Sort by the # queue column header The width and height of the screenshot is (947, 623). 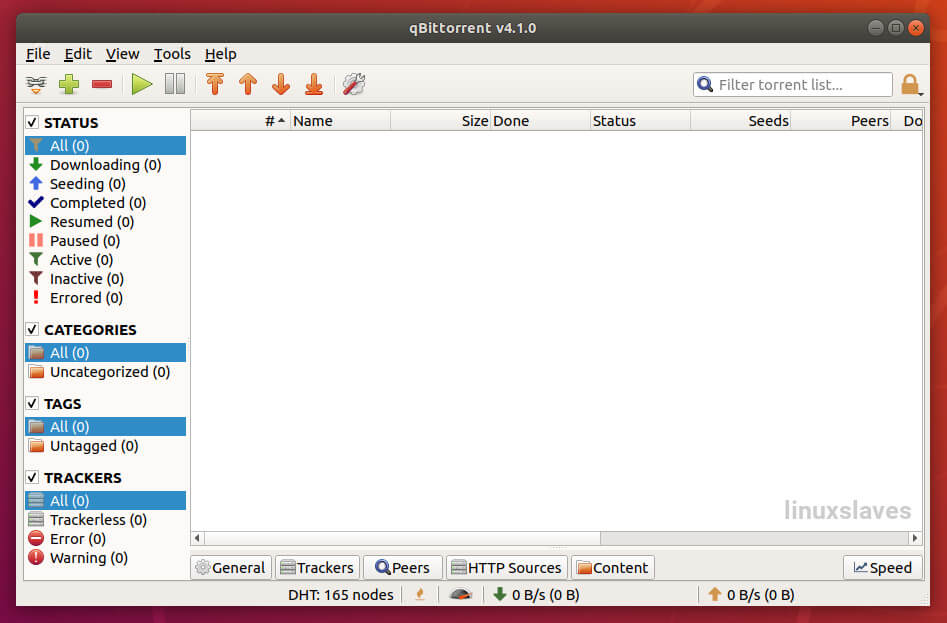[240, 121]
